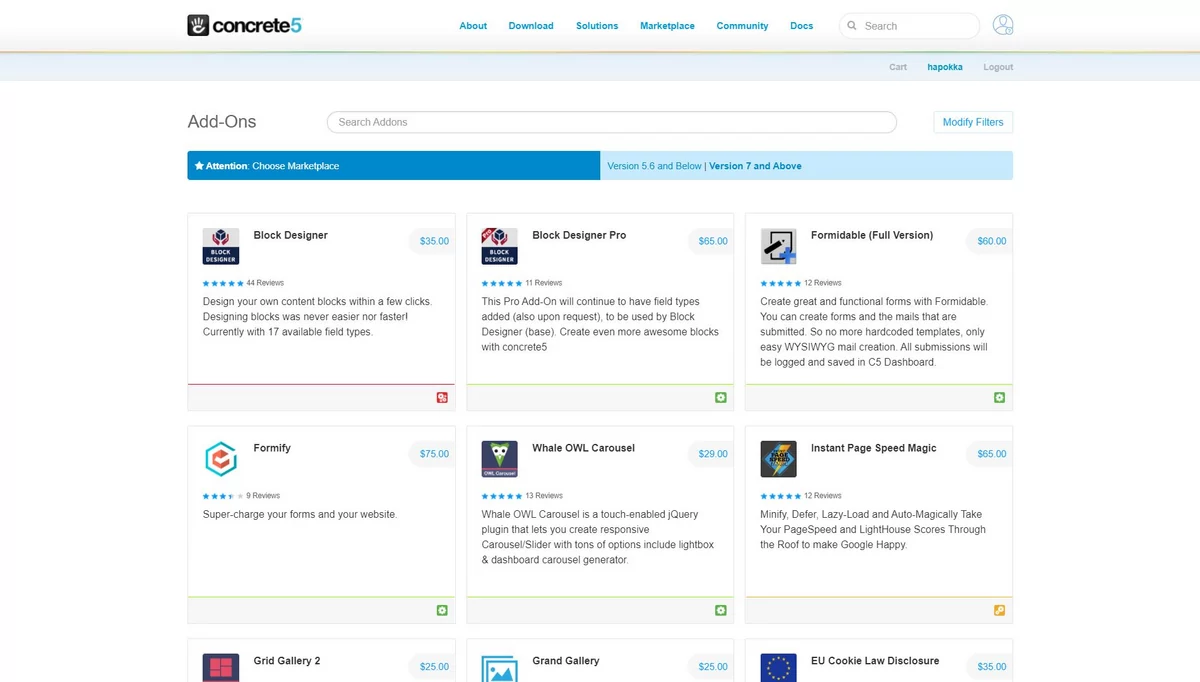Click the $60.00 price of Formidable
The width and height of the screenshot is (1200, 682).
pyautogui.click(x=992, y=241)
